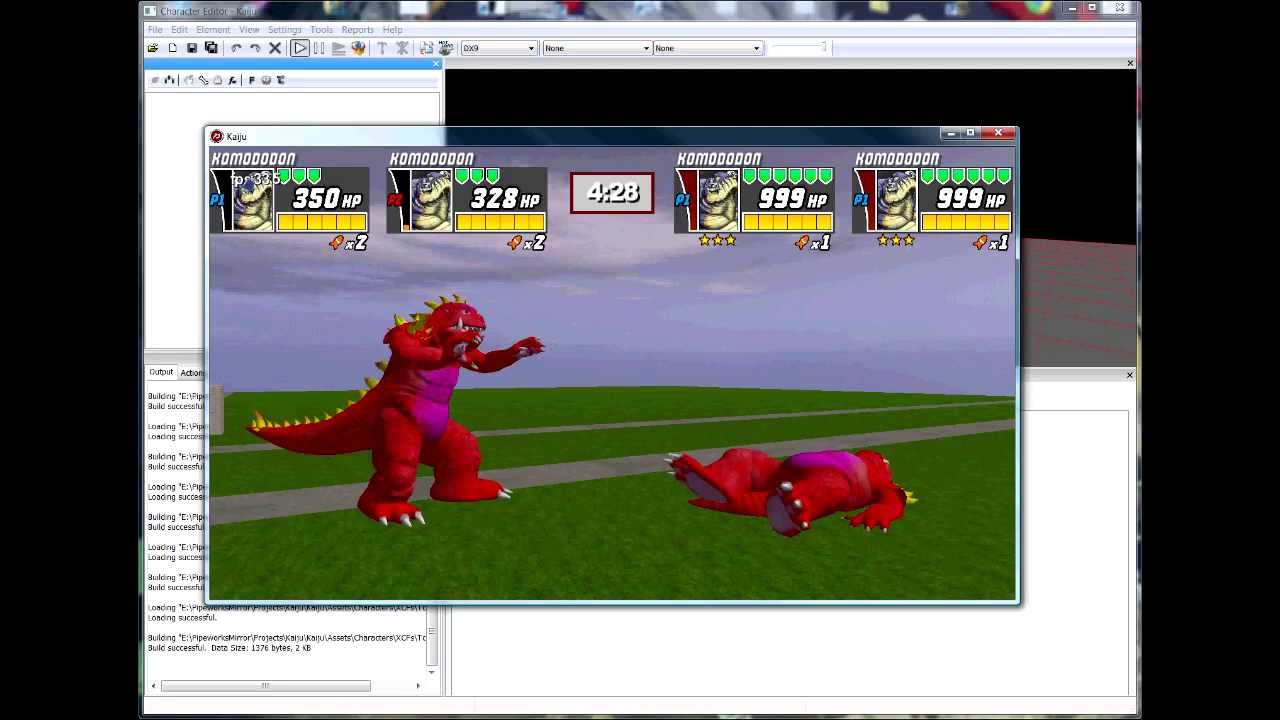
Task: Select the plain T toolbar icon
Action: (382, 48)
